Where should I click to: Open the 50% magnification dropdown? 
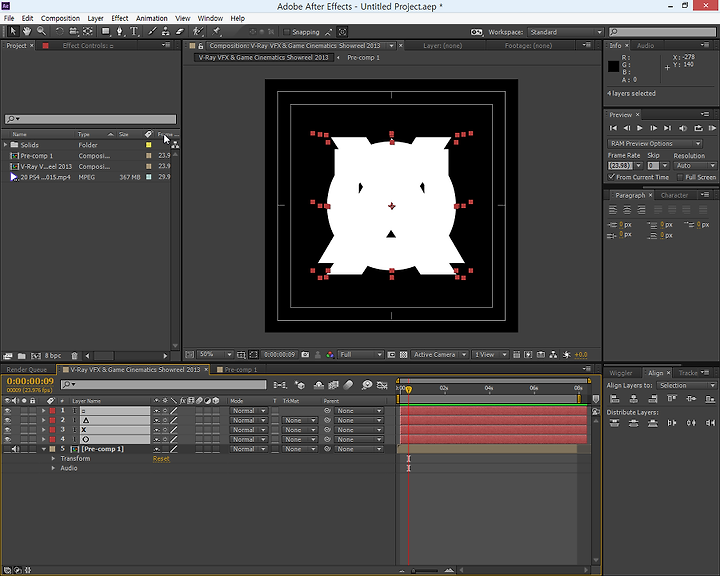(215, 355)
